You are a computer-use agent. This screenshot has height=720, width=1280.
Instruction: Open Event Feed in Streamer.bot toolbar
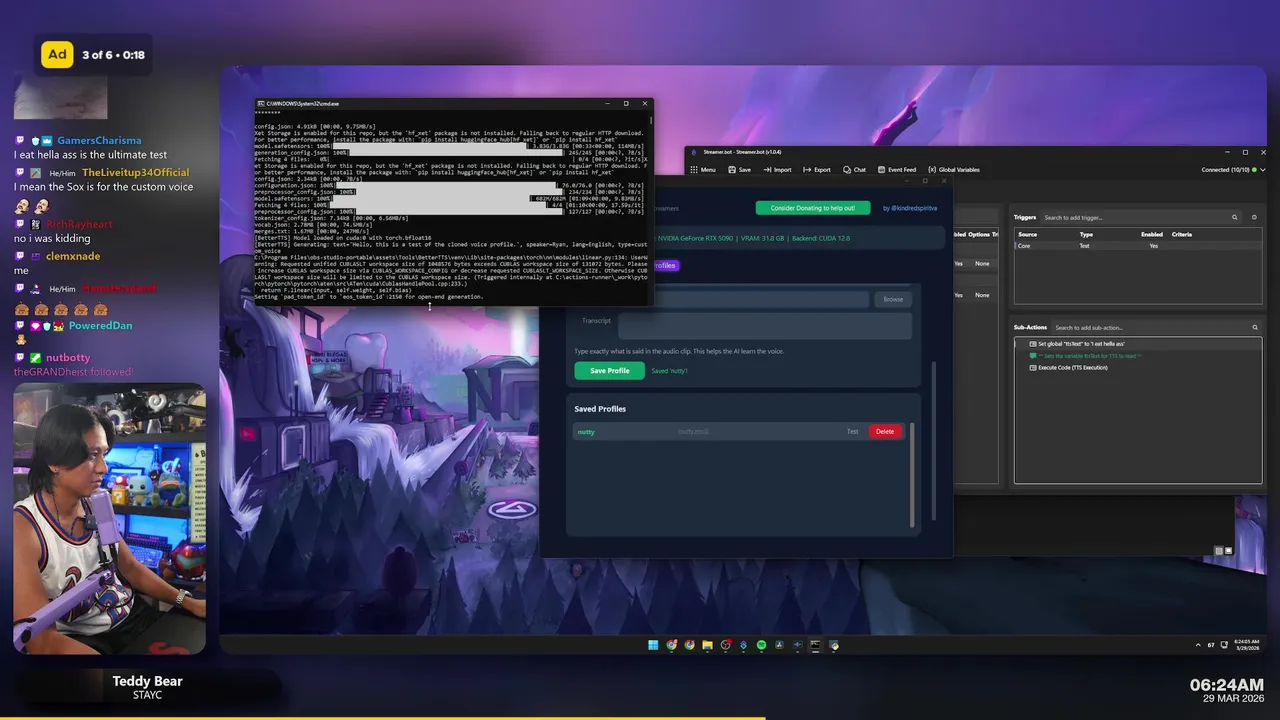pos(897,169)
